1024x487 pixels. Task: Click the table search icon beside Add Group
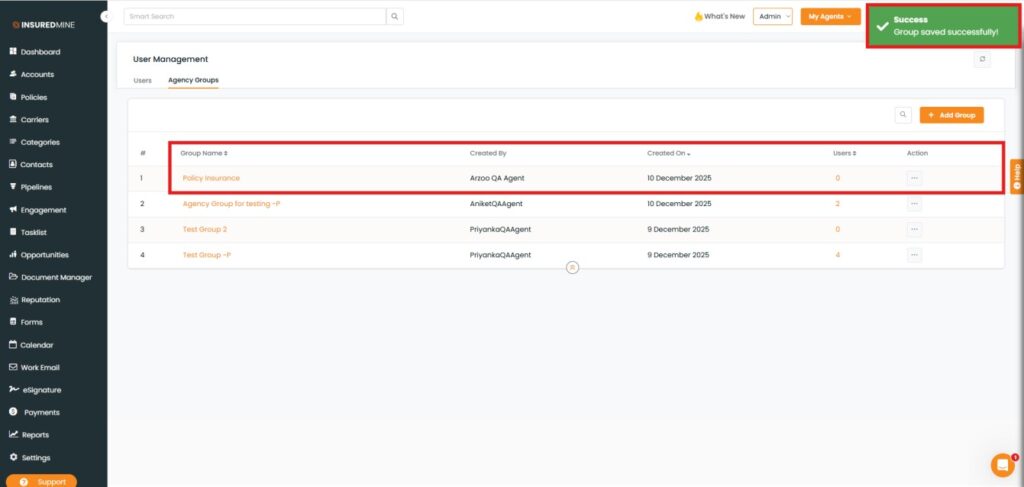pyautogui.click(x=903, y=115)
